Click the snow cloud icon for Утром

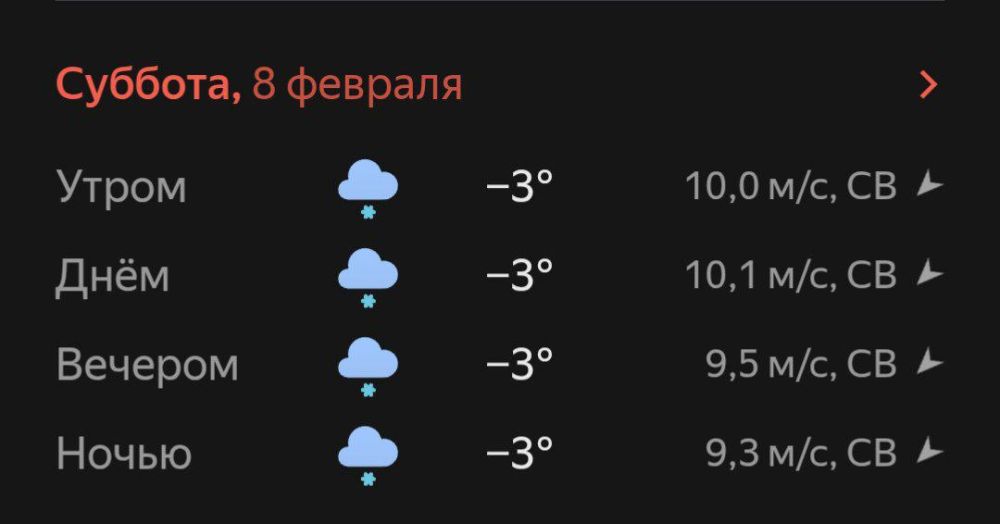[368, 188]
